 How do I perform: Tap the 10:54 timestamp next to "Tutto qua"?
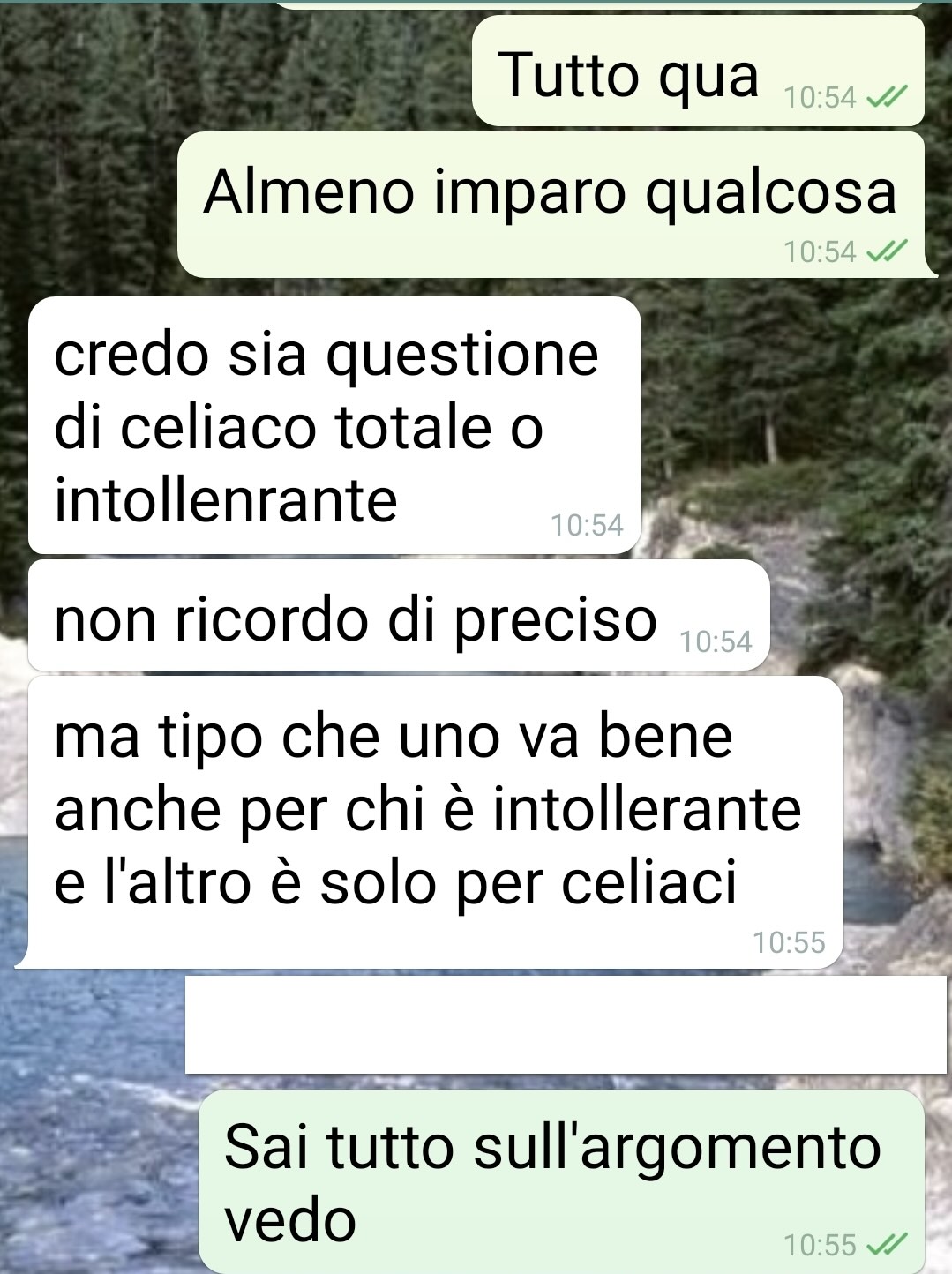point(820,97)
